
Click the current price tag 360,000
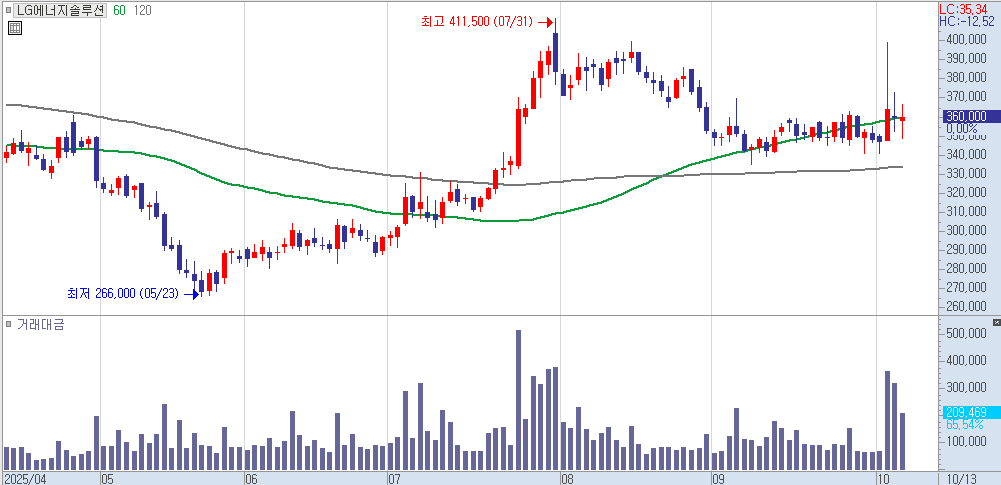point(966,116)
